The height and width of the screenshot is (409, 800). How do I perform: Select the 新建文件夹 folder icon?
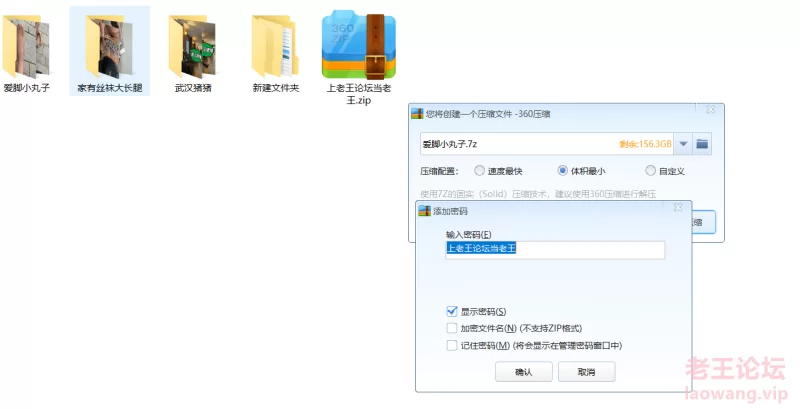click(275, 47)
